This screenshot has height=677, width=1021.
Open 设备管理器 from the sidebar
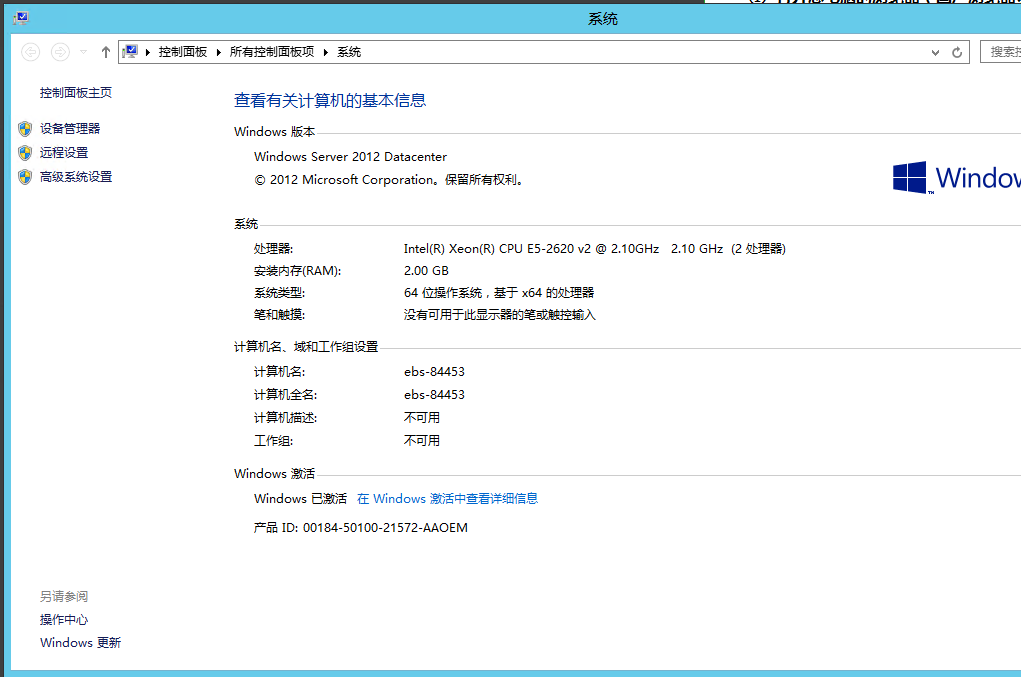[x=70, y=129]
